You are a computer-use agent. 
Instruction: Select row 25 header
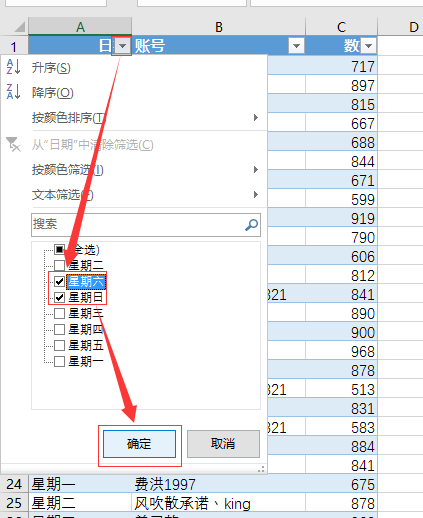[x=14, y=503]
